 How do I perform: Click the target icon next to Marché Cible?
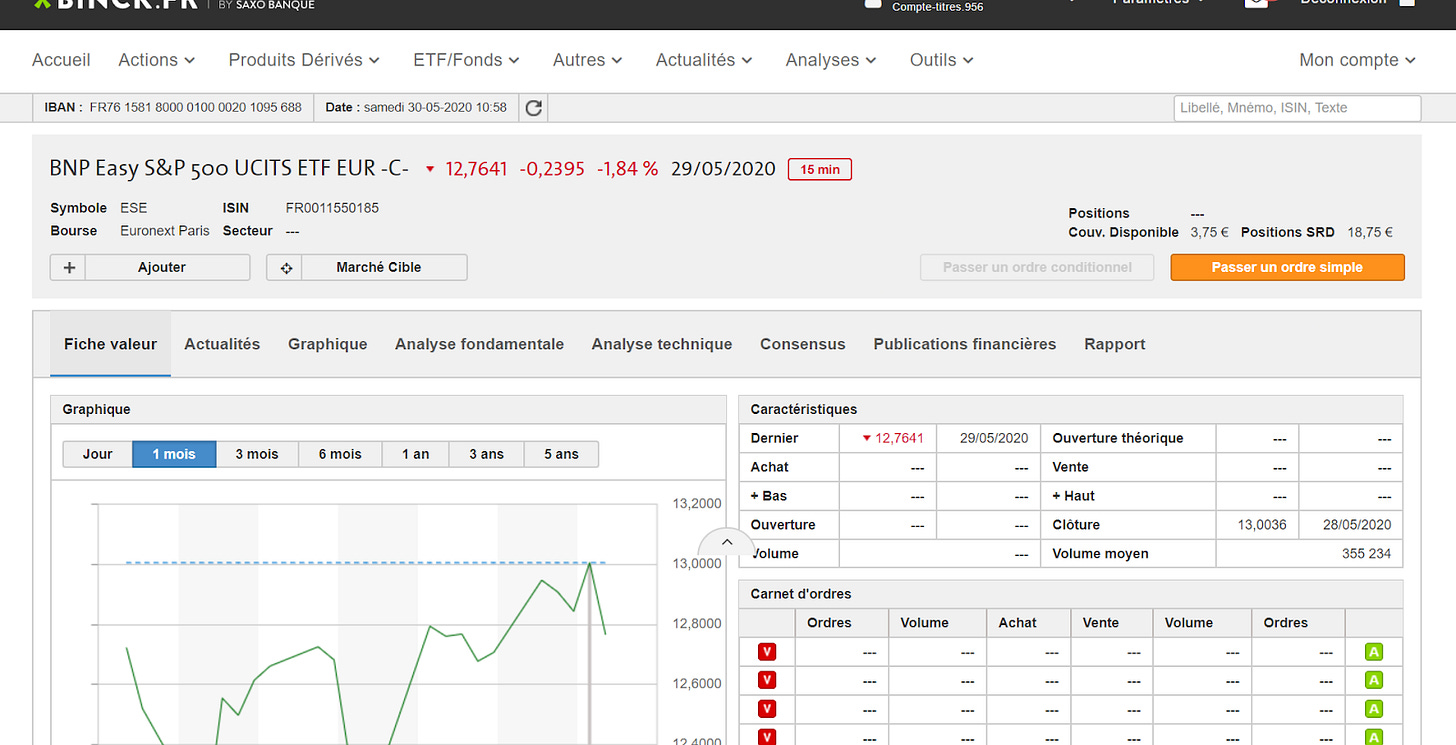point(286,267)
